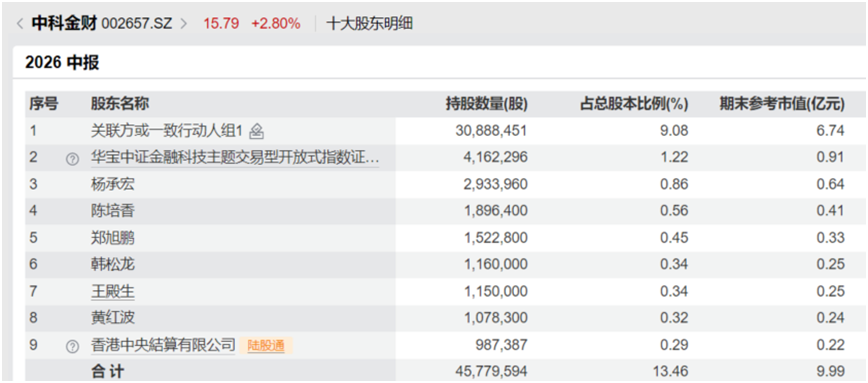Click share ratio 0.56
This screenshot has height=383, width=868.
click(674, 210)
